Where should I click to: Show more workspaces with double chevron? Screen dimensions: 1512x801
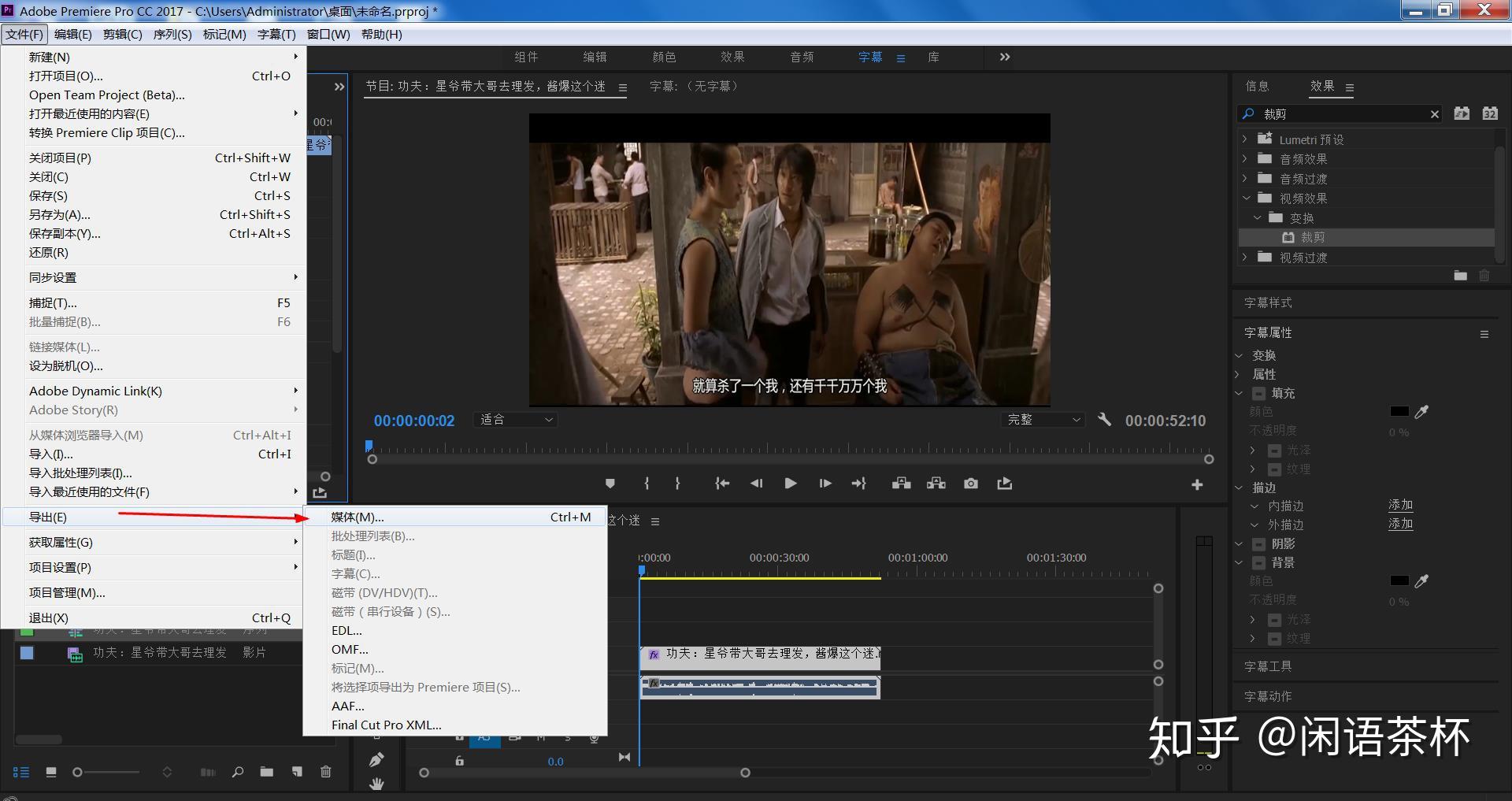[x=1005, y=57]
